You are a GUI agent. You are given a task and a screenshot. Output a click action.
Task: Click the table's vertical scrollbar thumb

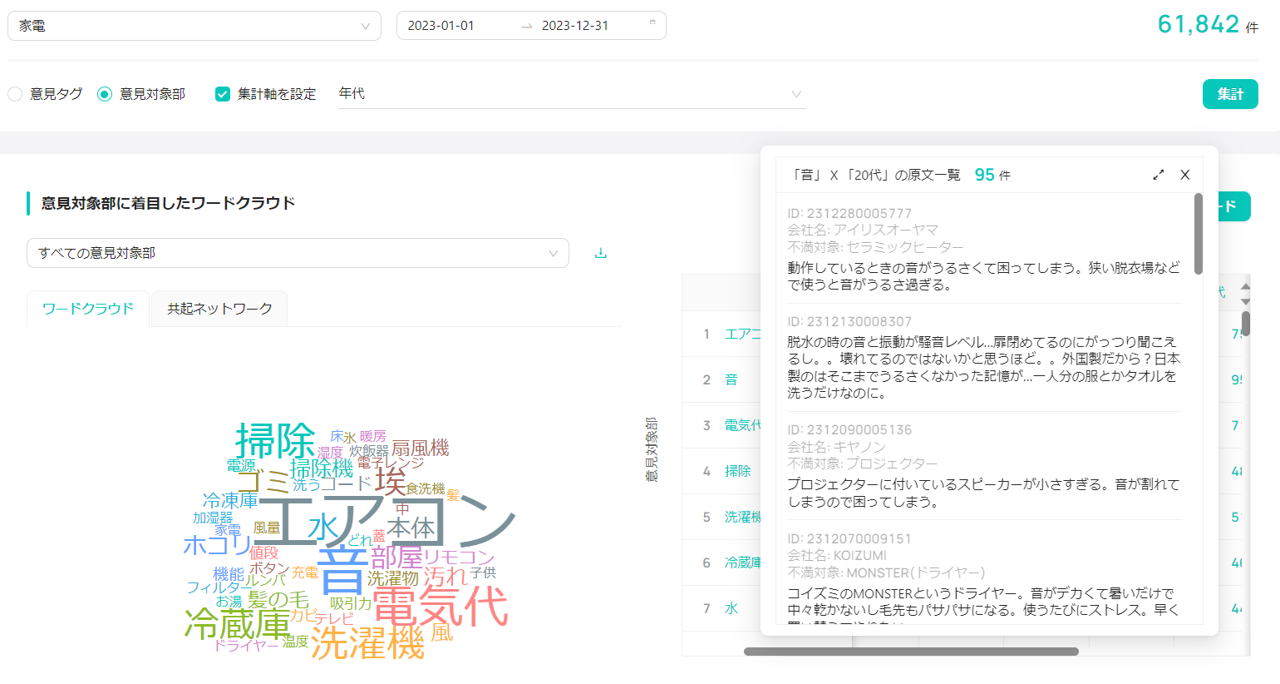1246,323
